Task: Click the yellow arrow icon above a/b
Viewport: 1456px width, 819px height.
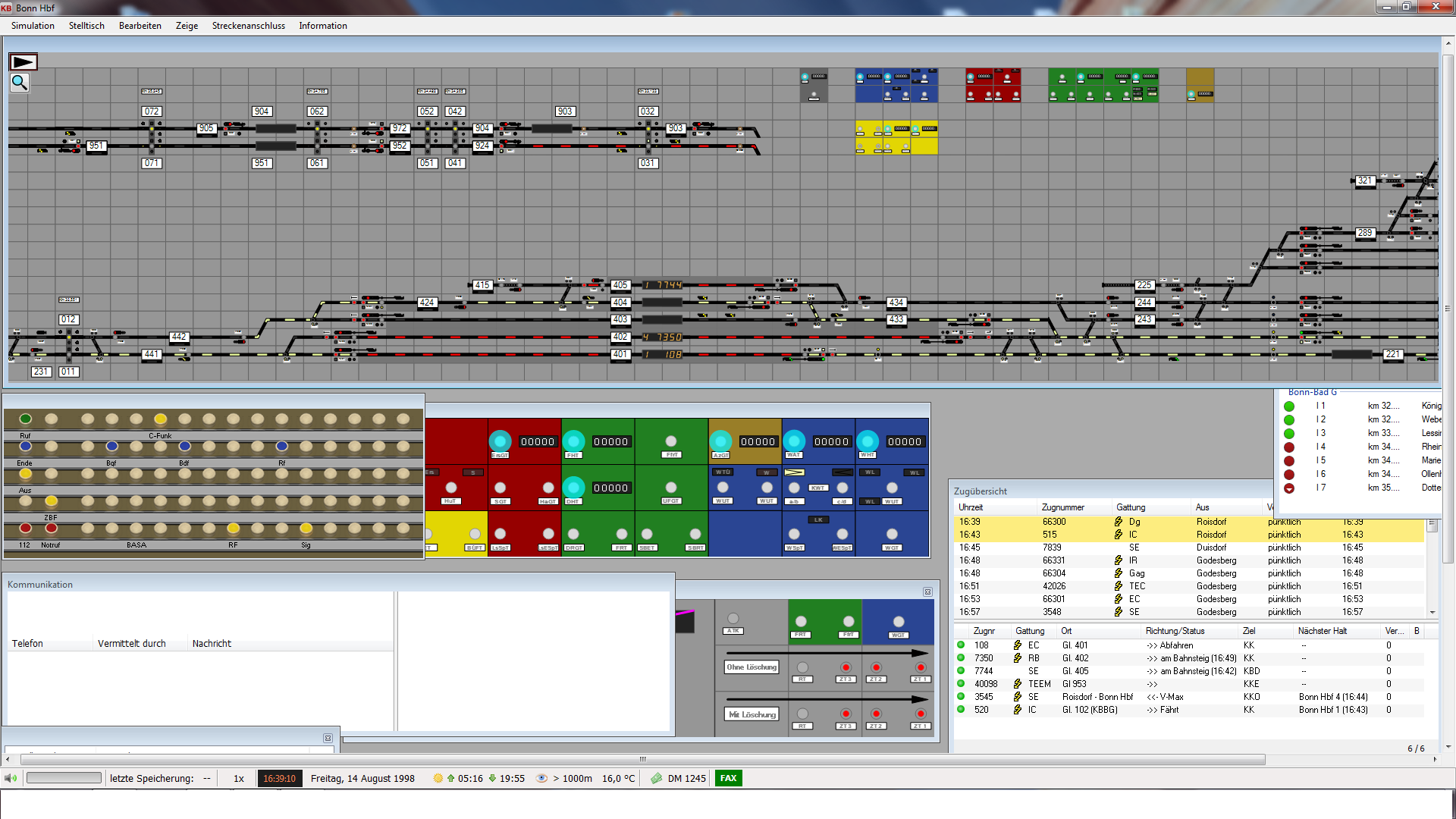Action: pyautogui.click(x=794, y=472)
